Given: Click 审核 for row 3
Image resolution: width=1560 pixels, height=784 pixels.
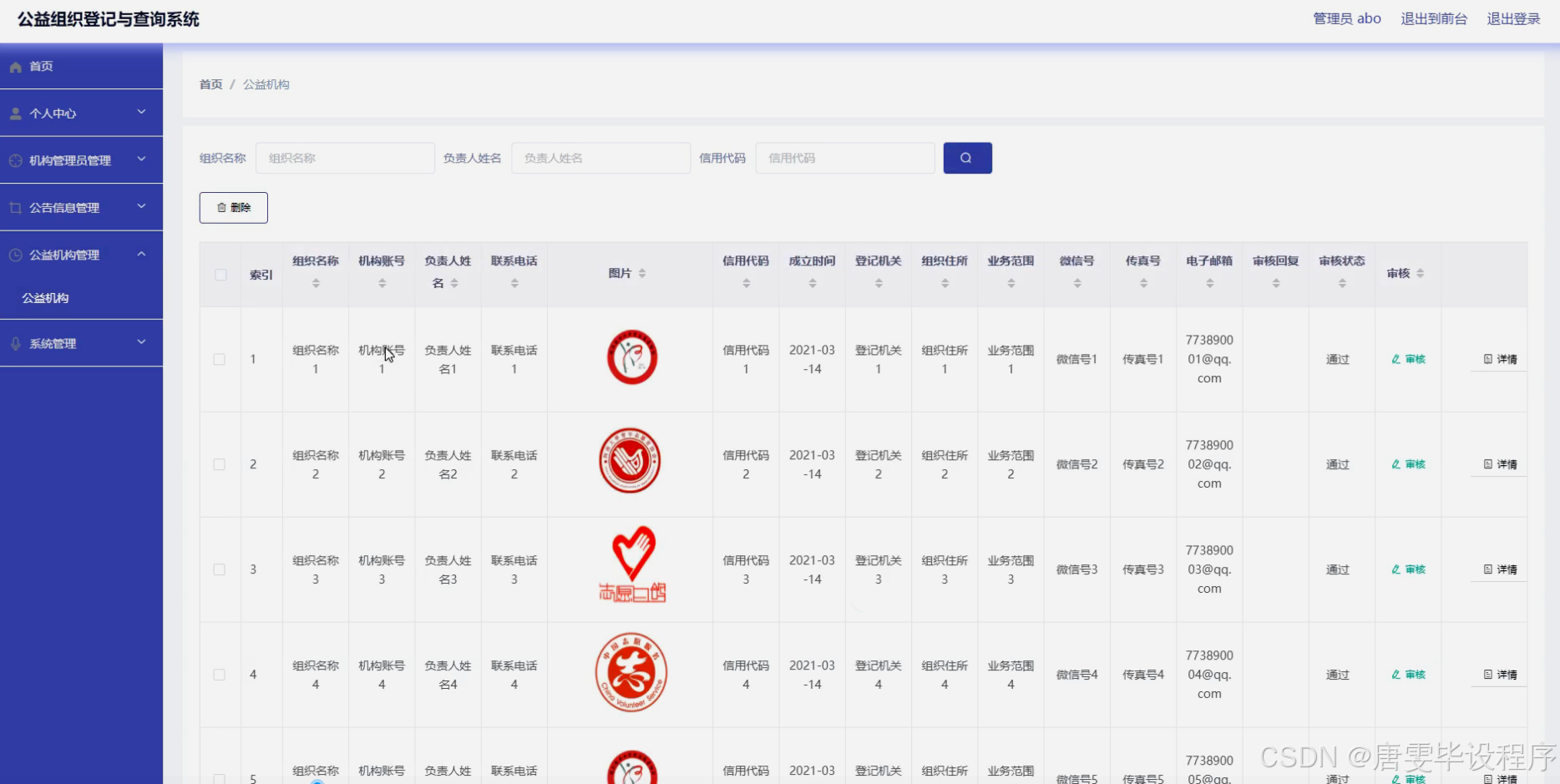Looking at the screenshot, I should pyautogui.click(x=1408, y=569).
